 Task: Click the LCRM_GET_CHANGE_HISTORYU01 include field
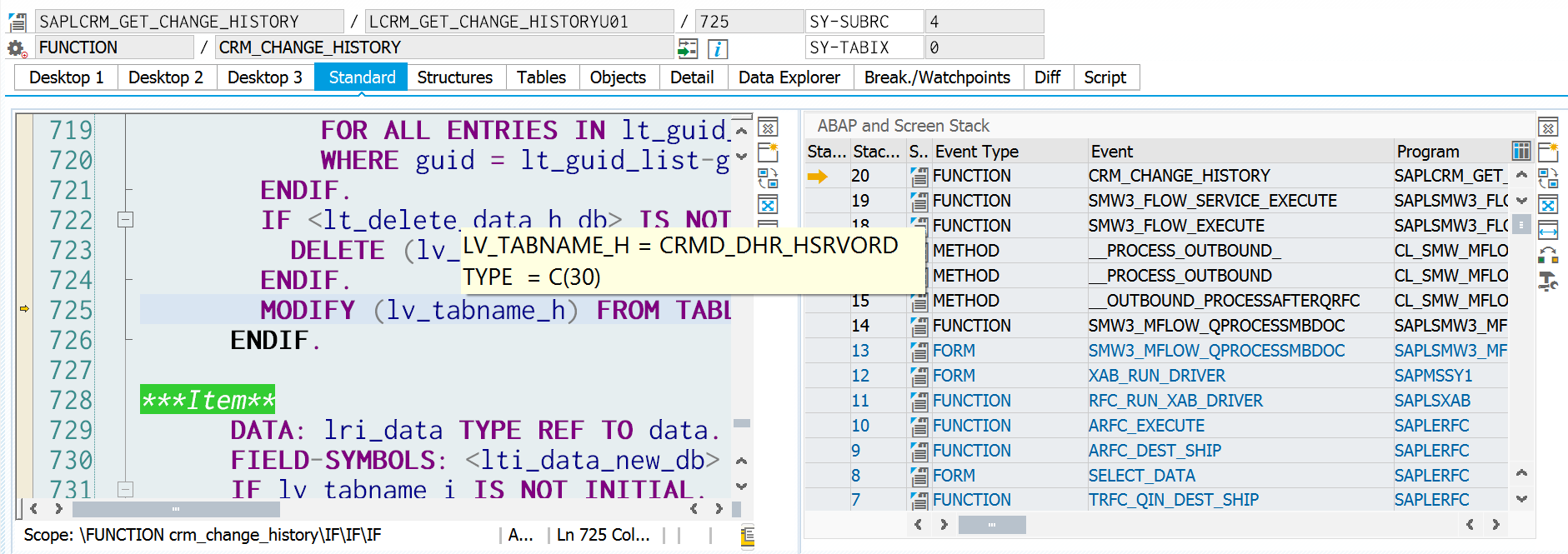click(519, 22)
